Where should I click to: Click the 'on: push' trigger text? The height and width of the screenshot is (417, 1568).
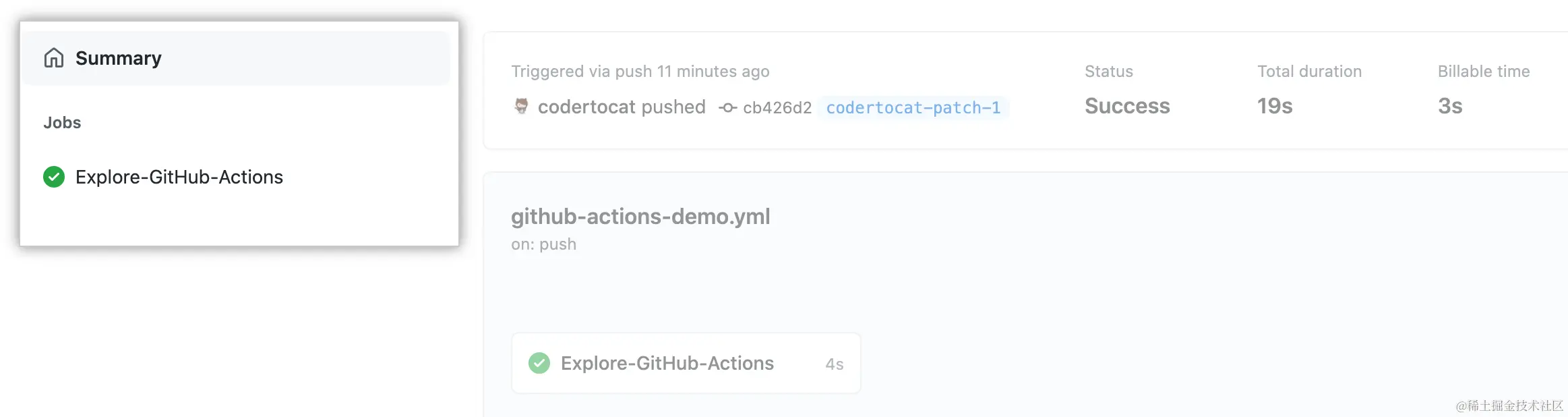click(543, 244)
